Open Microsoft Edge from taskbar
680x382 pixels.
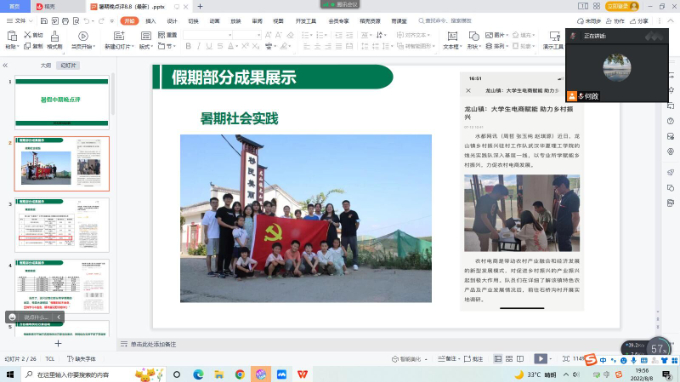click(198, 374)
